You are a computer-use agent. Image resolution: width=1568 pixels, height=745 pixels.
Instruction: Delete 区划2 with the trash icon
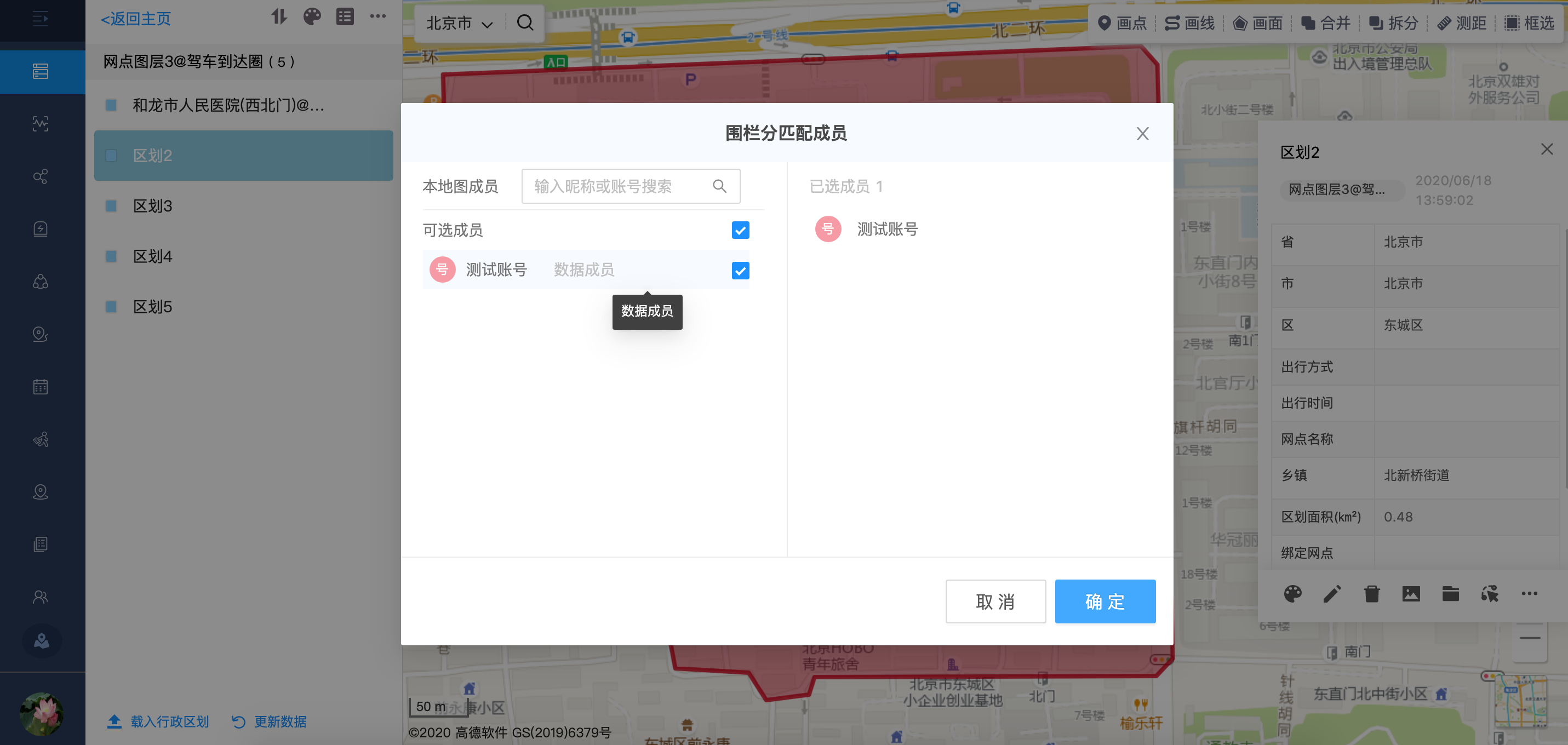(1371, 593)
